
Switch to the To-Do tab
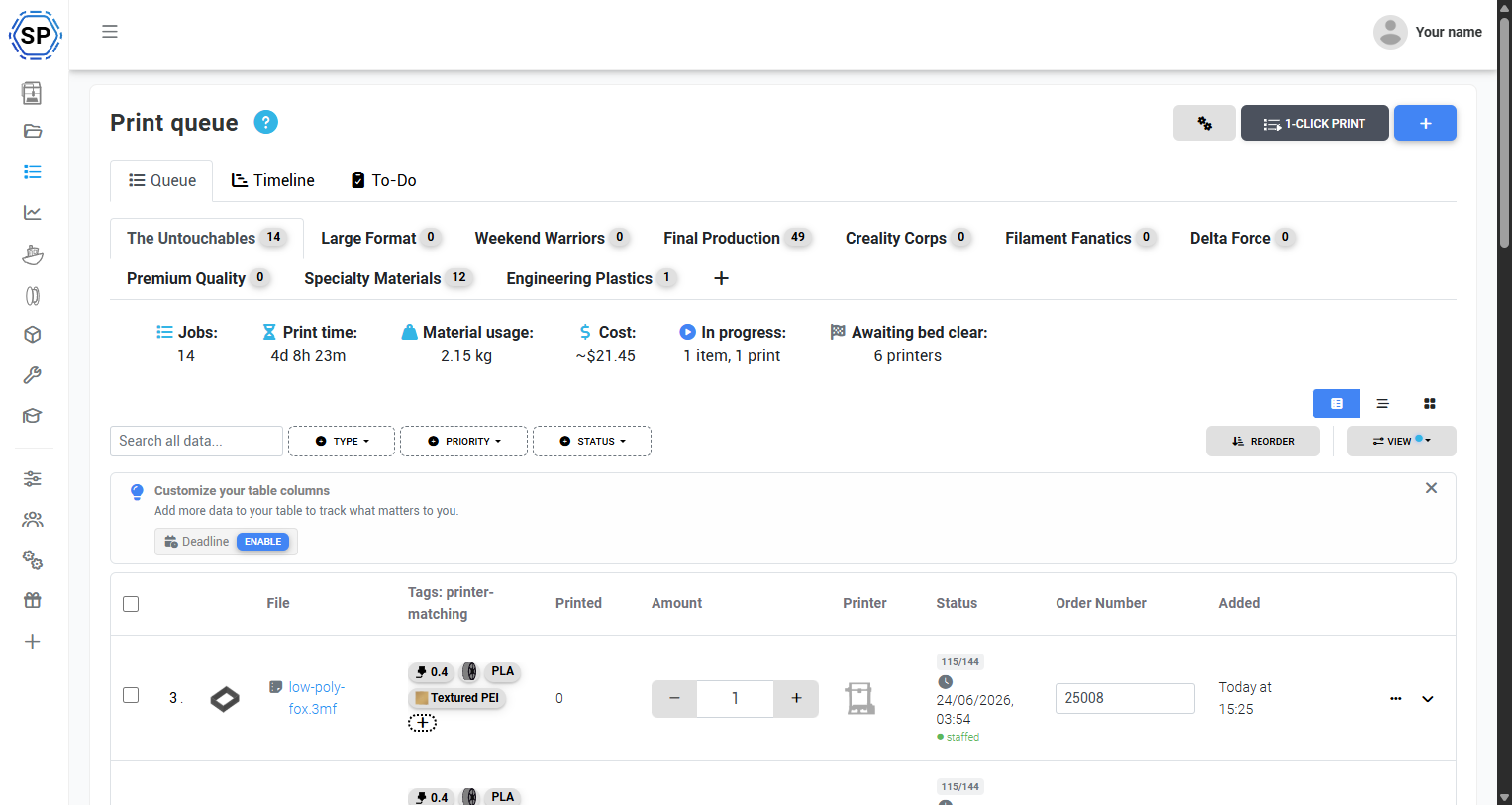[384, 180]
